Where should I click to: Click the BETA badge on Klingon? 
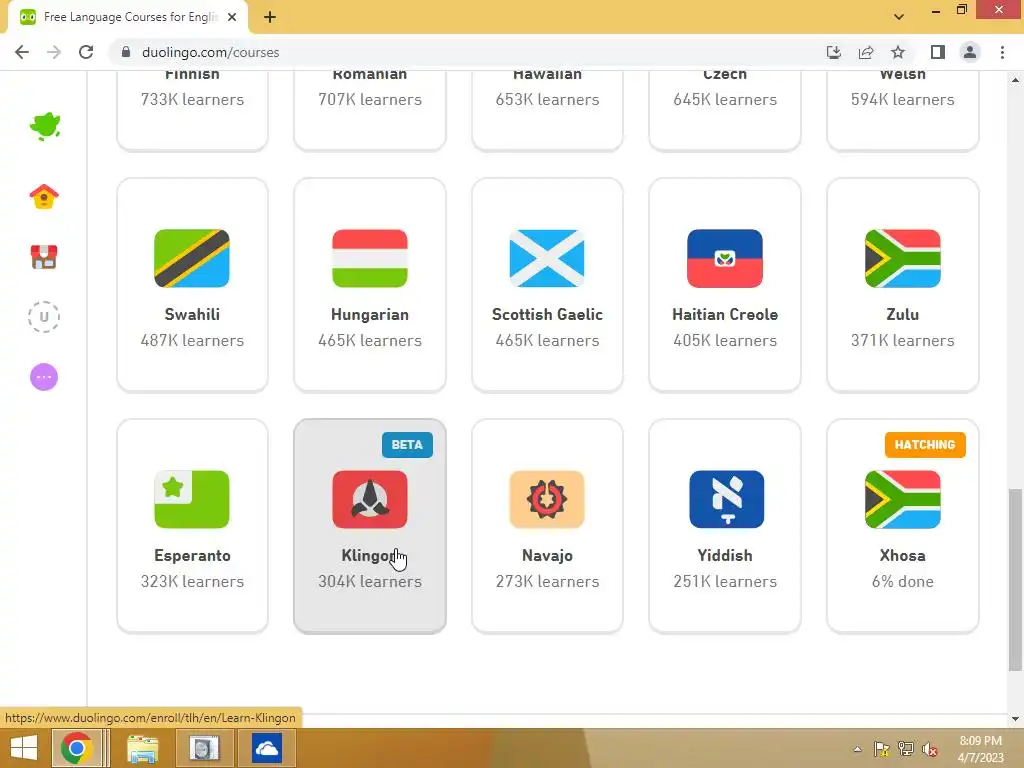pyautogui.click(x=407, y=445)
